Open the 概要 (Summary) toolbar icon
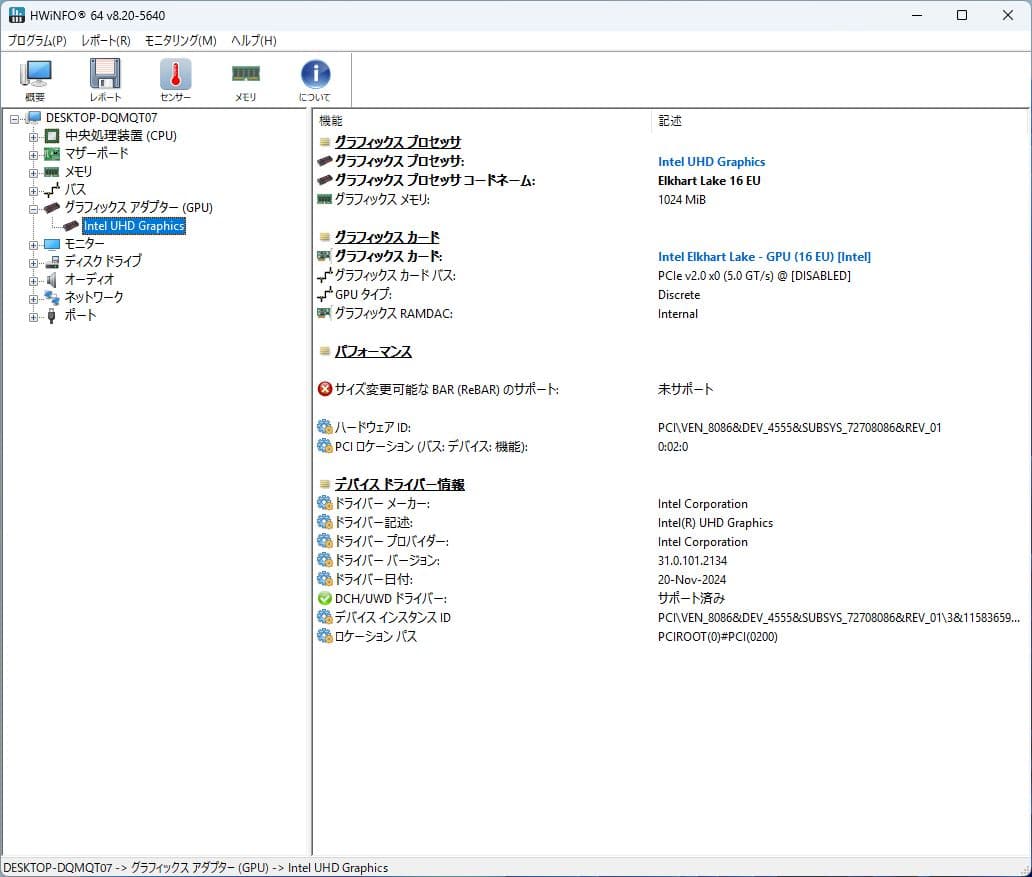The width and height of the screenshot is (1032, 877). 36,79
